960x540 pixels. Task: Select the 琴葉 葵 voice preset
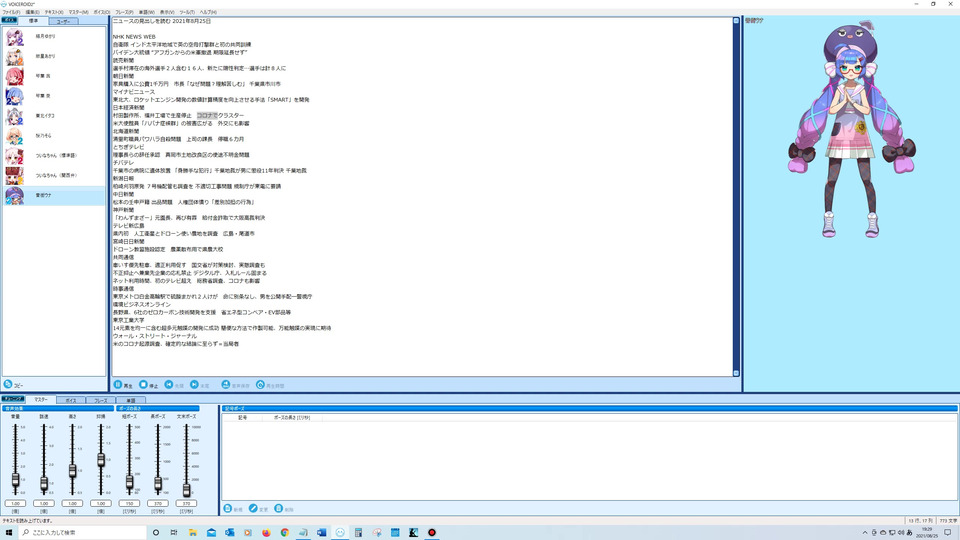tap(54, 96)
